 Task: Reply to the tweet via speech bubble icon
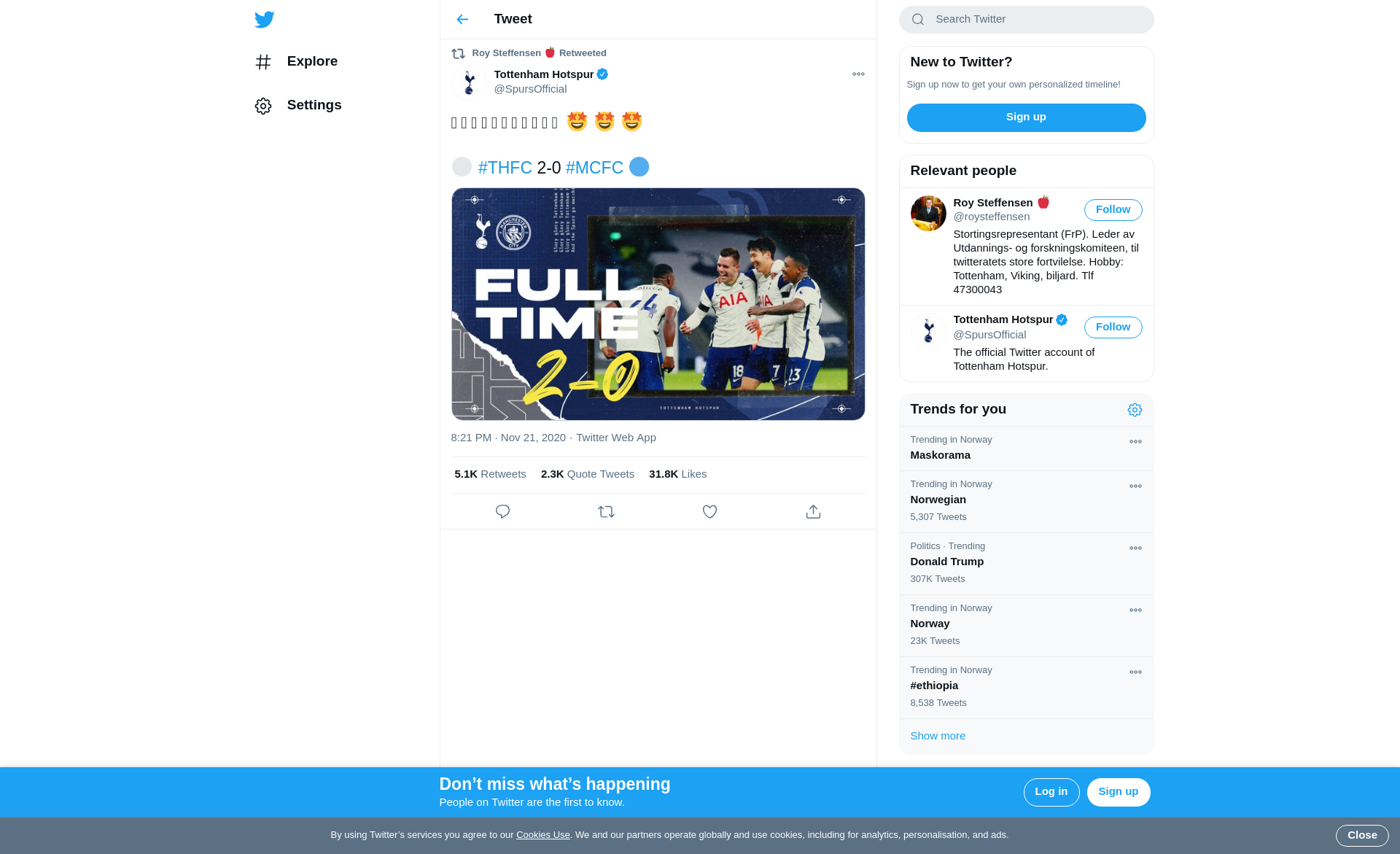502,512
